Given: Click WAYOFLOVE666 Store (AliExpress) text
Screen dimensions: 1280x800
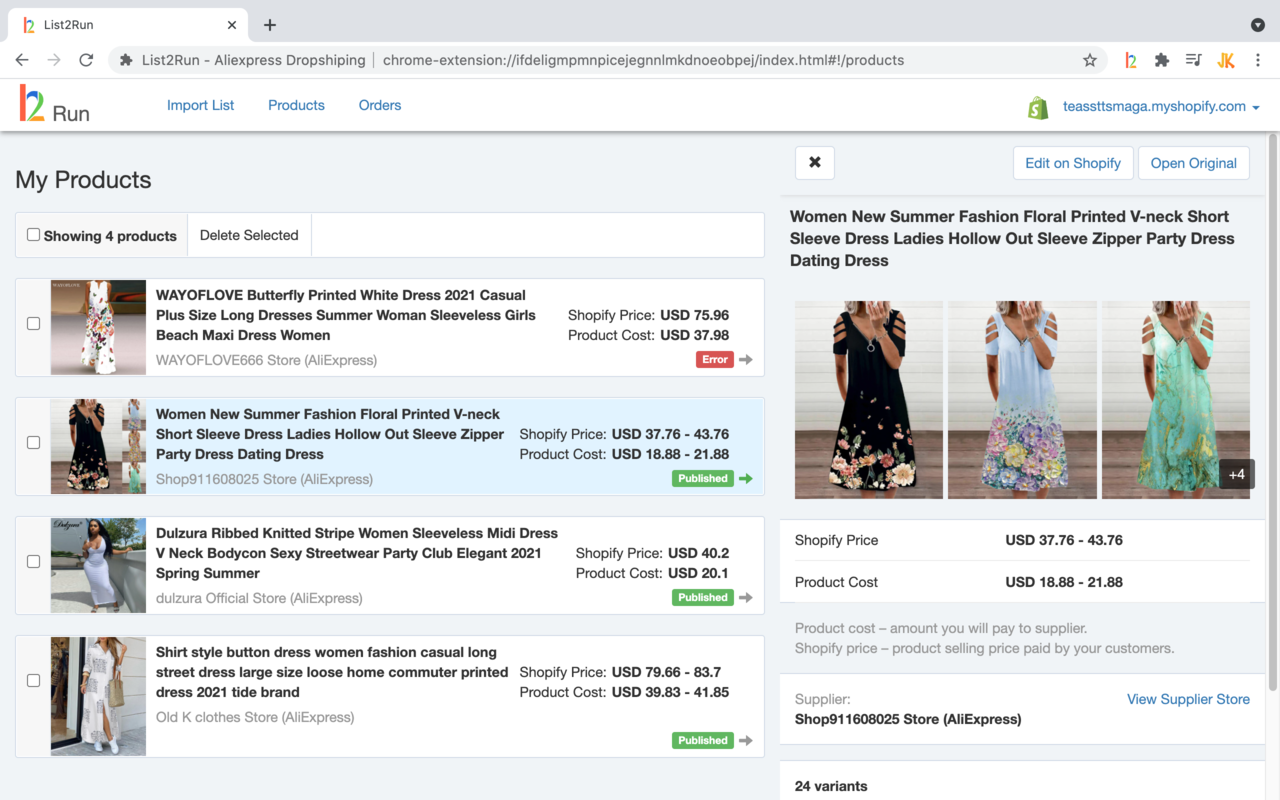Looking at the screenshot, I should pos(266,360).
